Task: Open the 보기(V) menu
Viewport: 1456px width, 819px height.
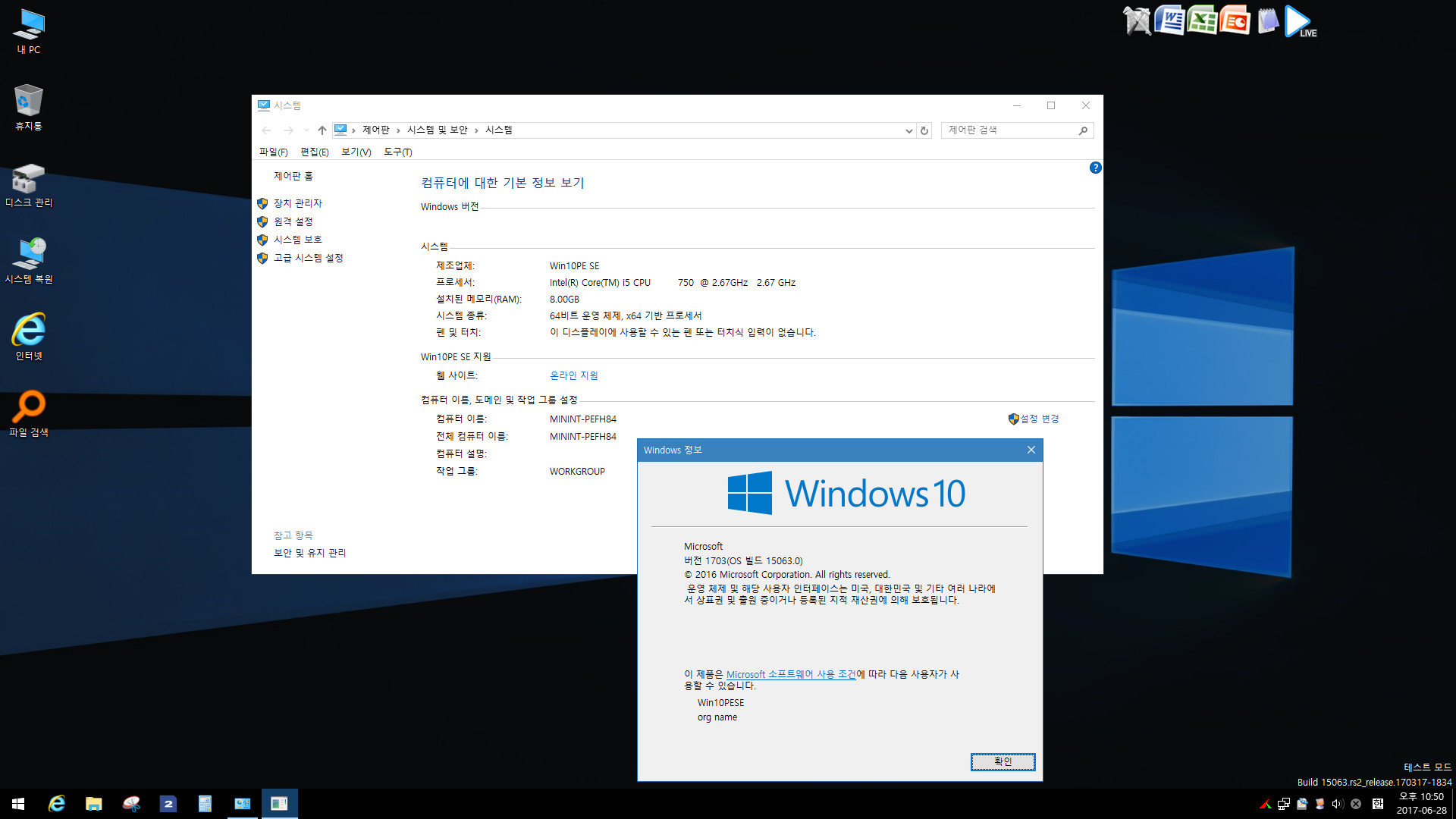Action: (356, 152)
